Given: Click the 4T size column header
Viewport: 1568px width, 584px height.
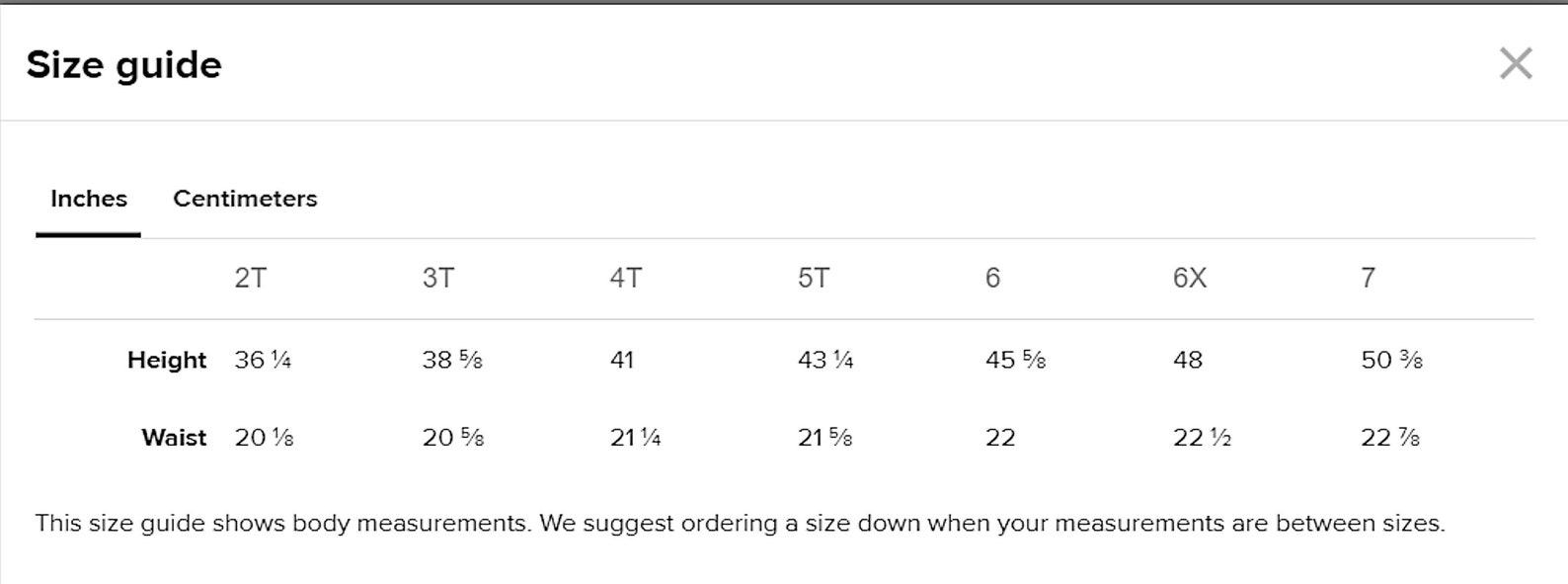Looking at the screenshot, I should 625,278.
